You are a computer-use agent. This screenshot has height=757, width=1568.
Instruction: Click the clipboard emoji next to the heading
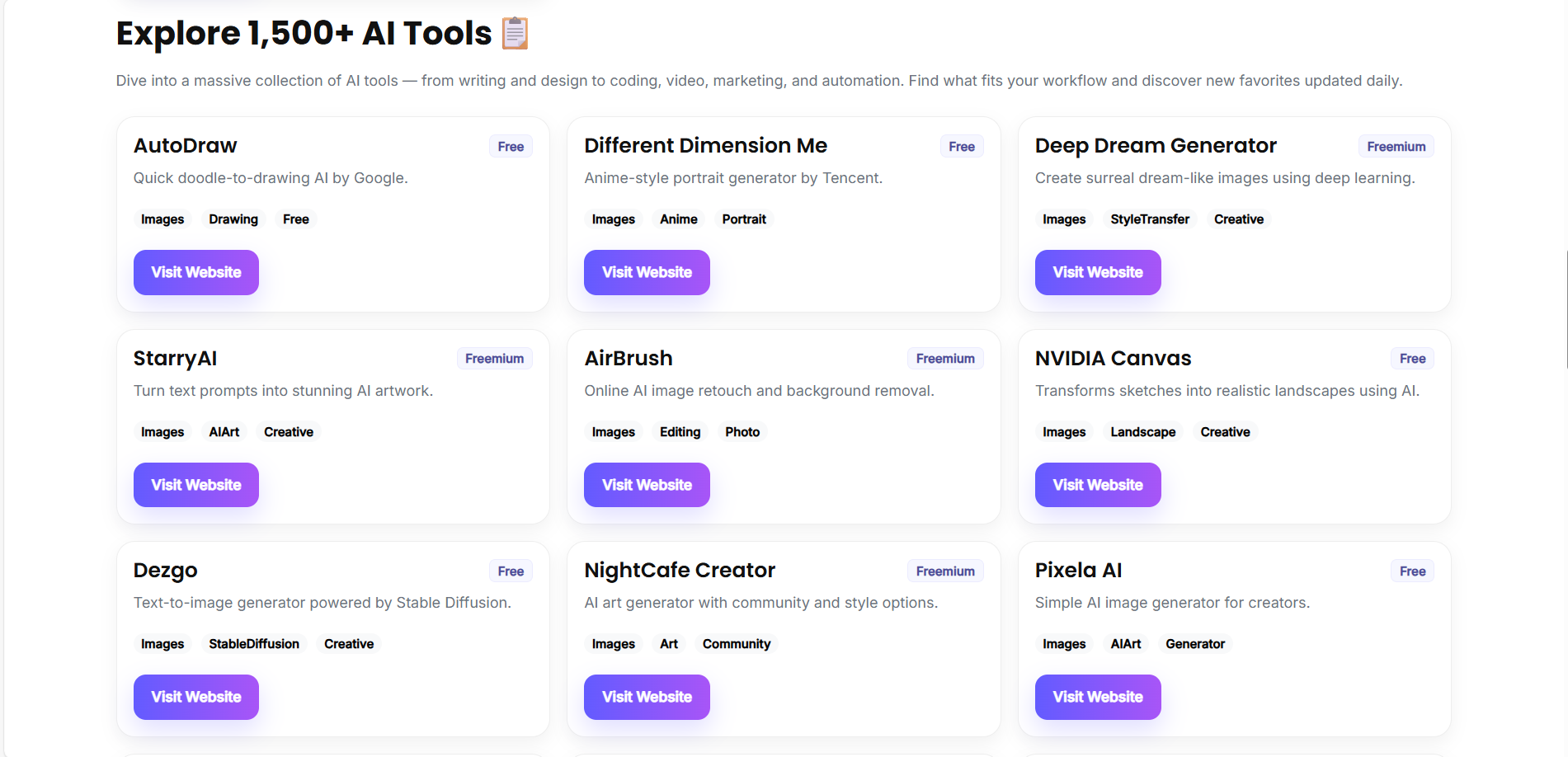[515, 34]
